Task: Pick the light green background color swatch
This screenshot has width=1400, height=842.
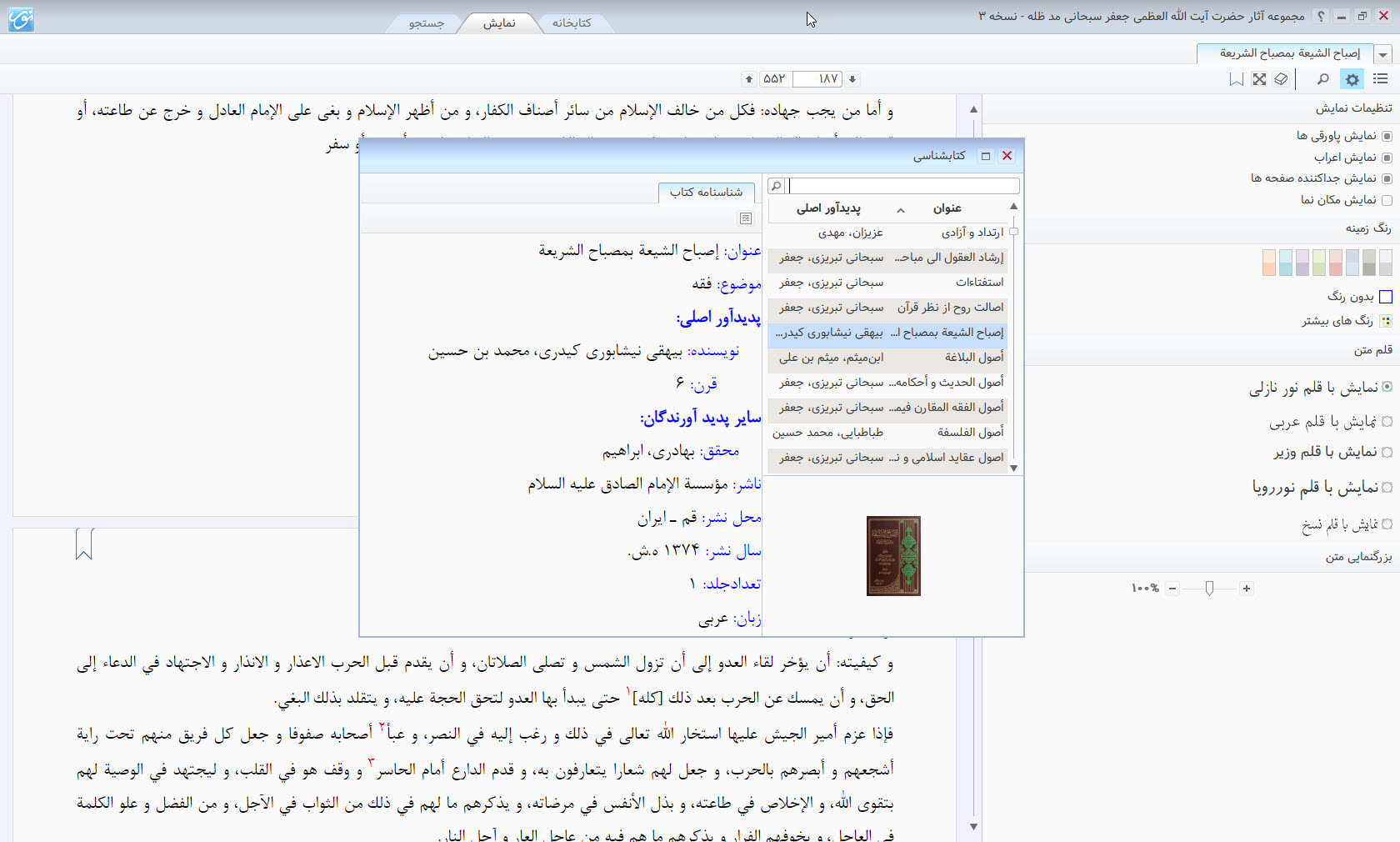Action: 1319,263
